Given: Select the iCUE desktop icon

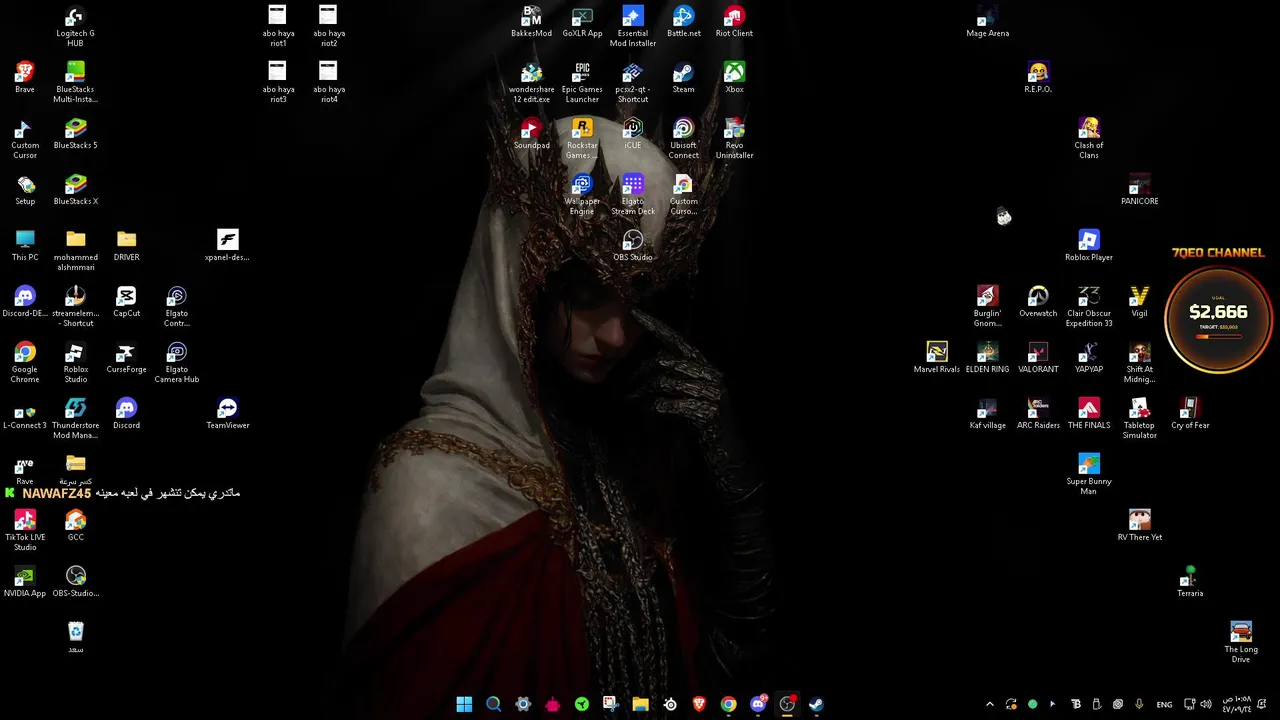Looking at the screenshot, I should [633, 134].
